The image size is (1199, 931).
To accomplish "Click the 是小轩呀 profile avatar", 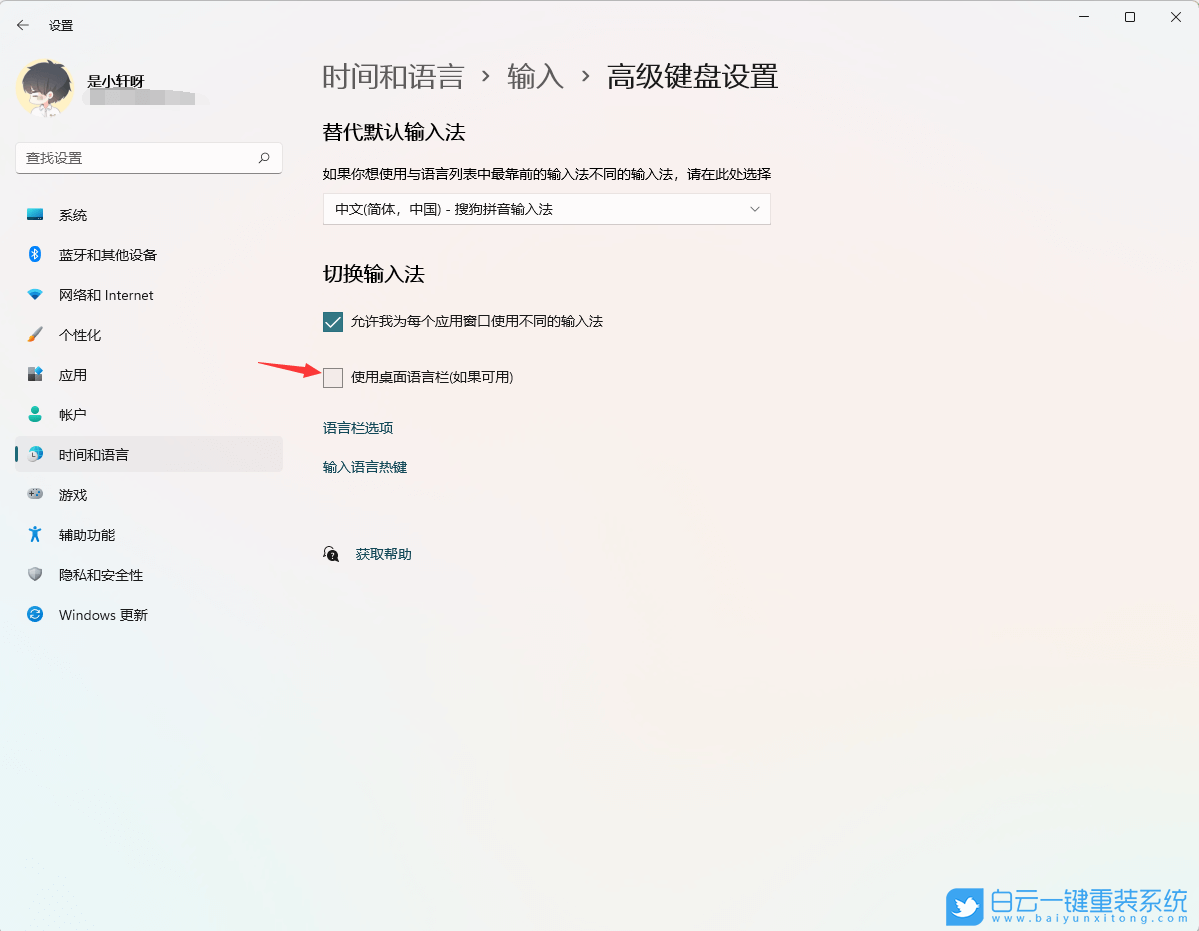I will [46, 88].
